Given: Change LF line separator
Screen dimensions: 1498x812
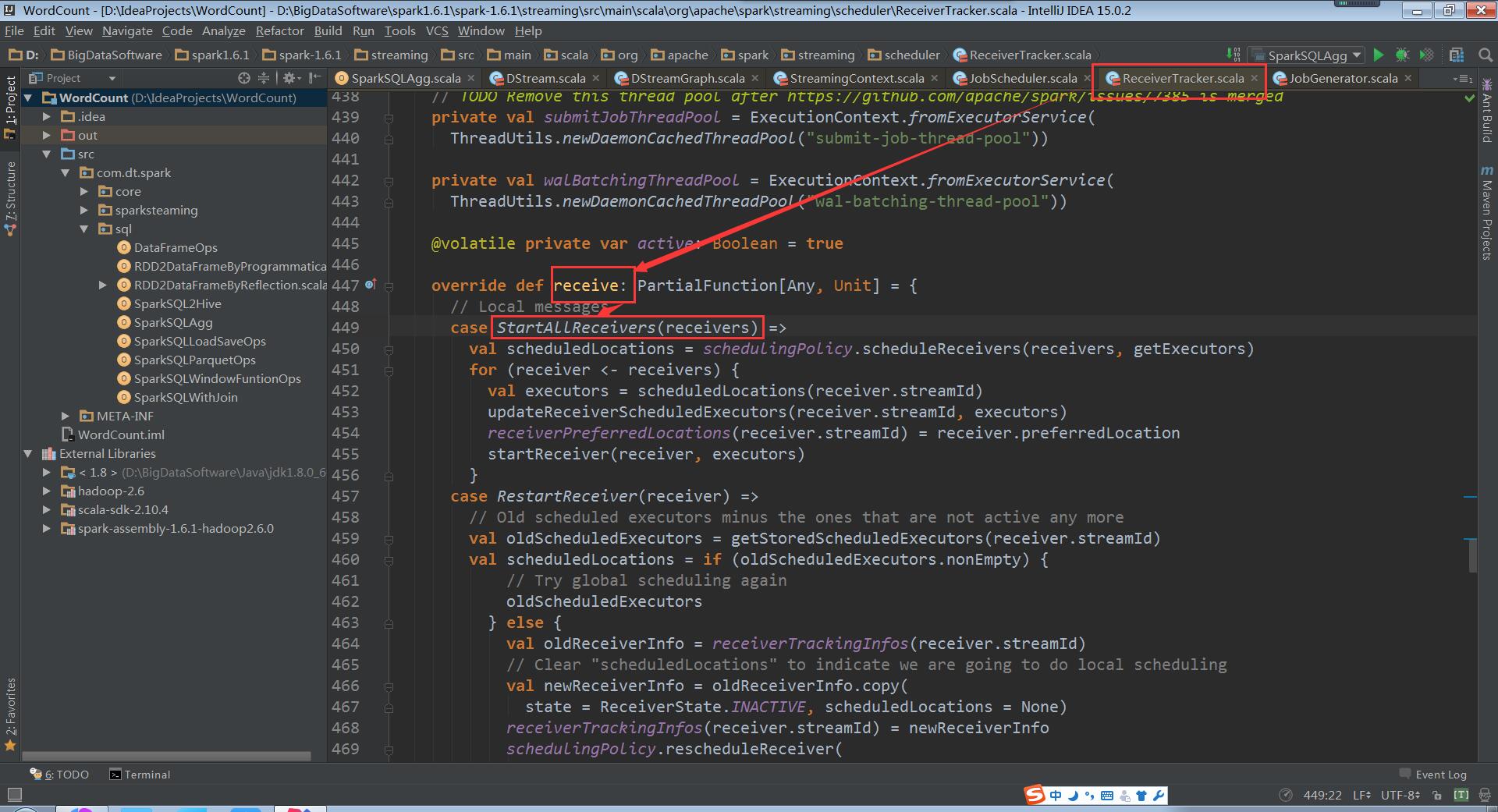Looking at the screenshot, I should point(1361,795).
